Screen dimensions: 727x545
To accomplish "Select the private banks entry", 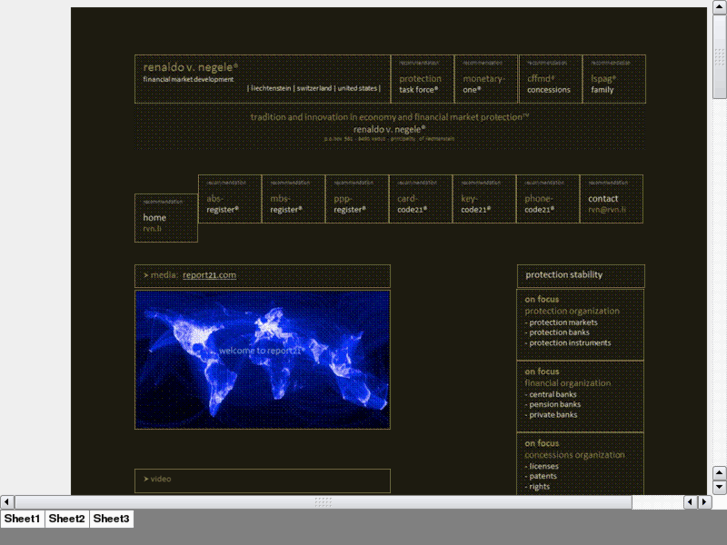I will [553, 415].
